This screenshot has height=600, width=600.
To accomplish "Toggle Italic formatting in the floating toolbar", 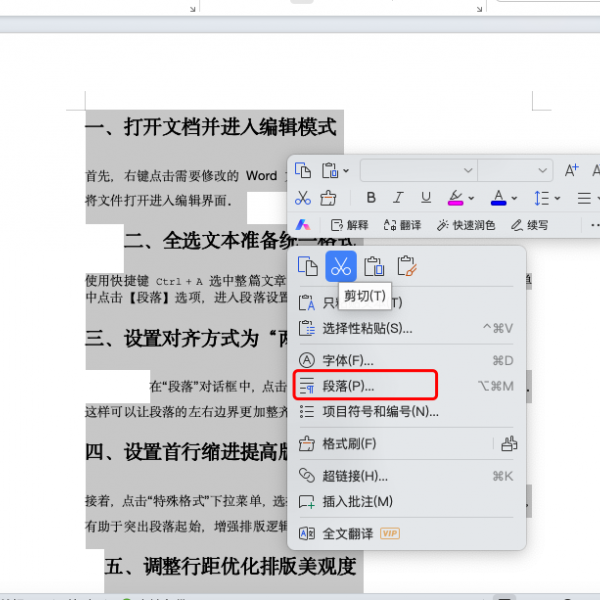I will [398, 198].
